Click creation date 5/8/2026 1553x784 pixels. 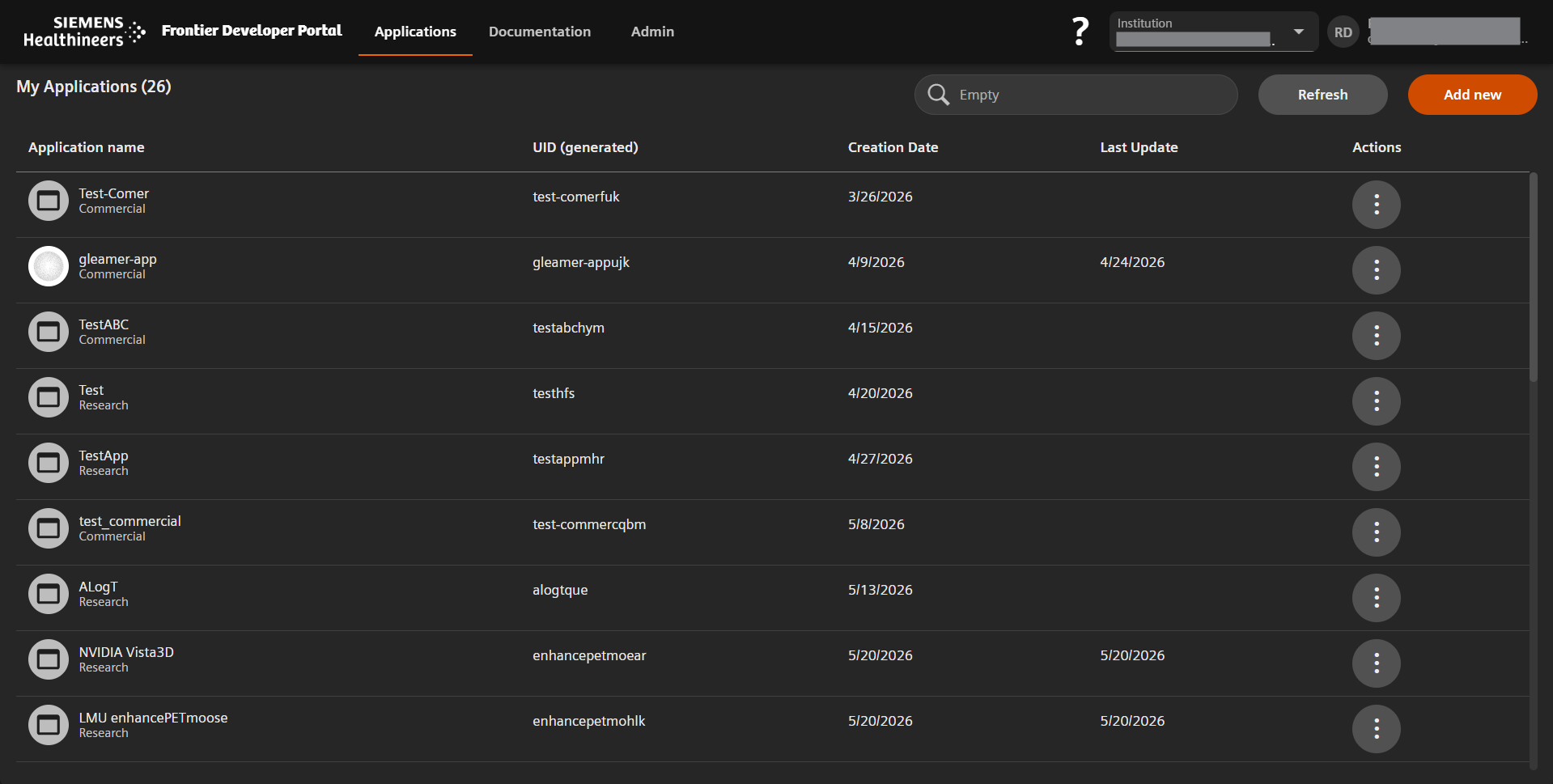(876, 524)
